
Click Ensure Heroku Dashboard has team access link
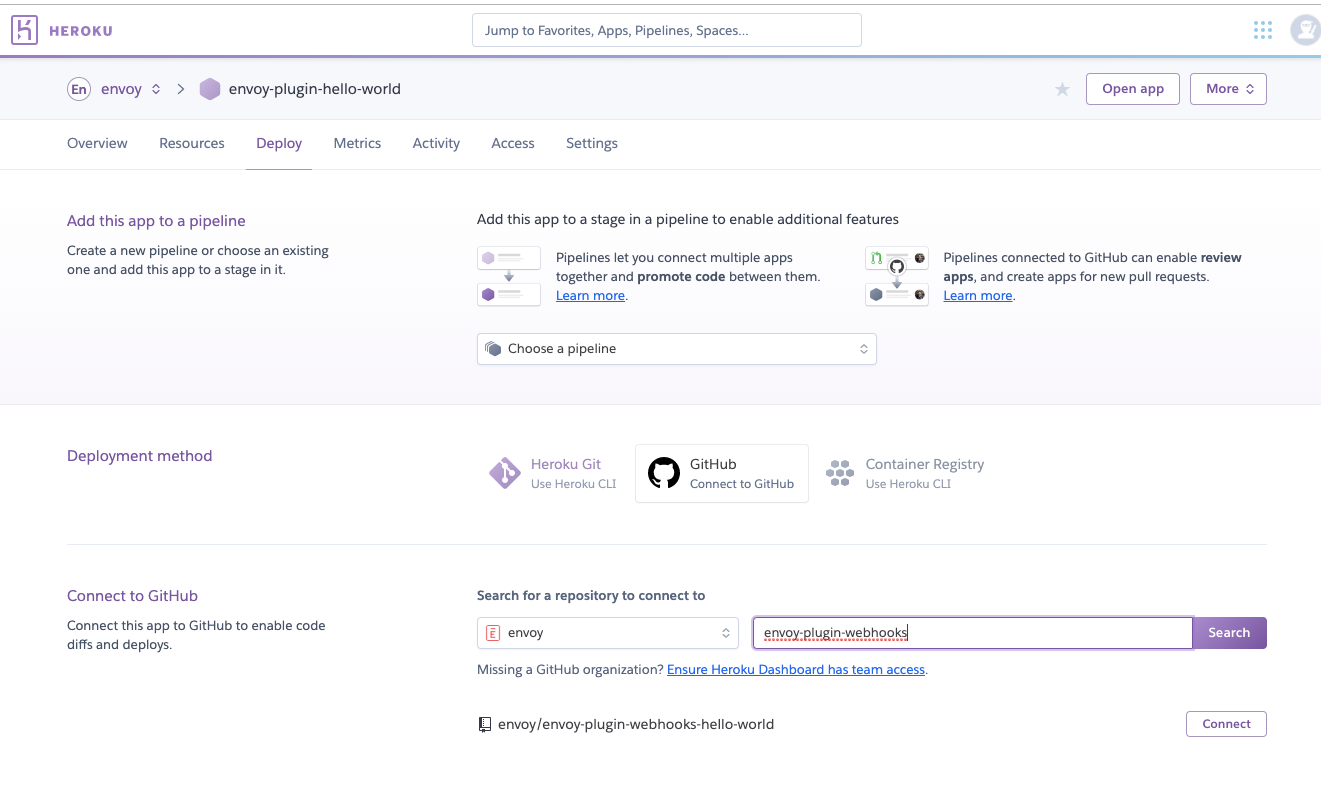pos(796,670)
